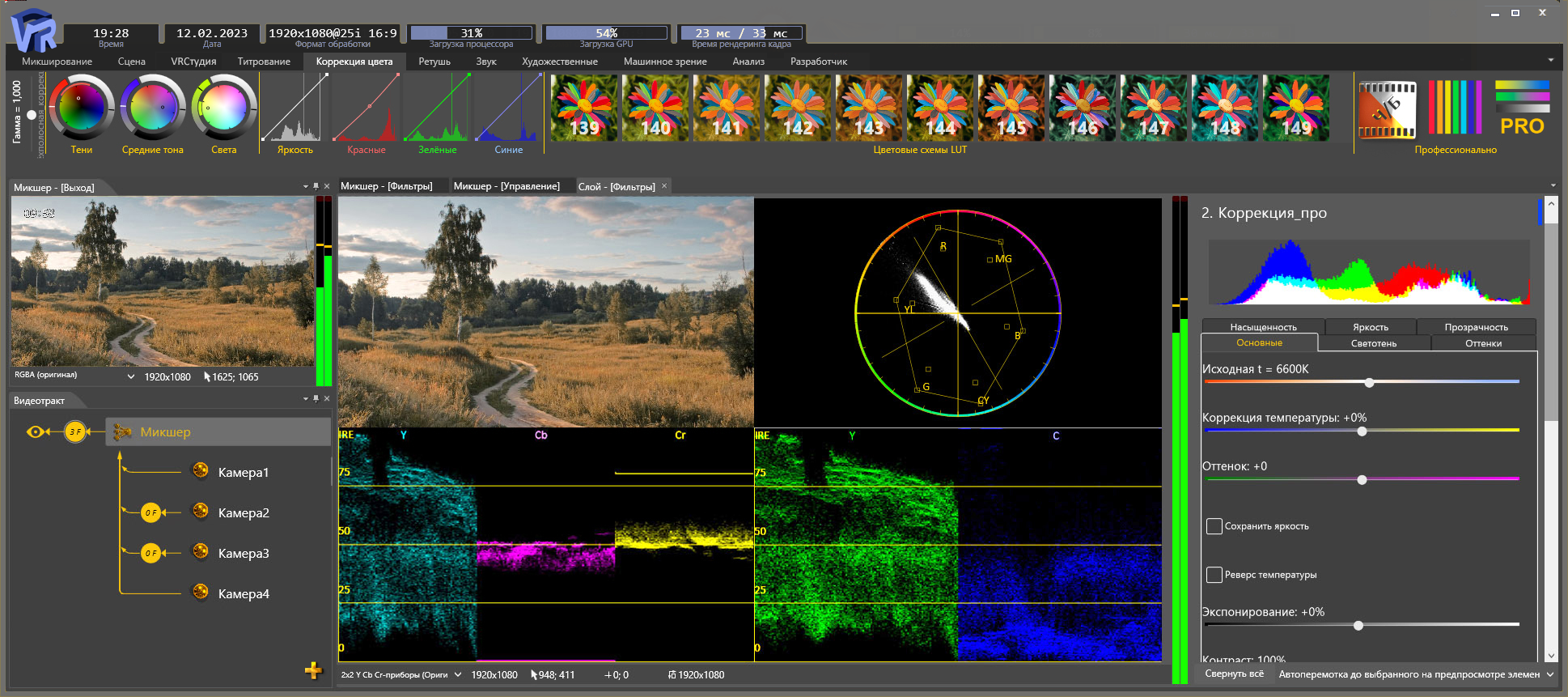This screenshot has height=697, width=1568.
Task: Open the Красные curve tool
Action: pyautogui.click(x=367, y=108)
